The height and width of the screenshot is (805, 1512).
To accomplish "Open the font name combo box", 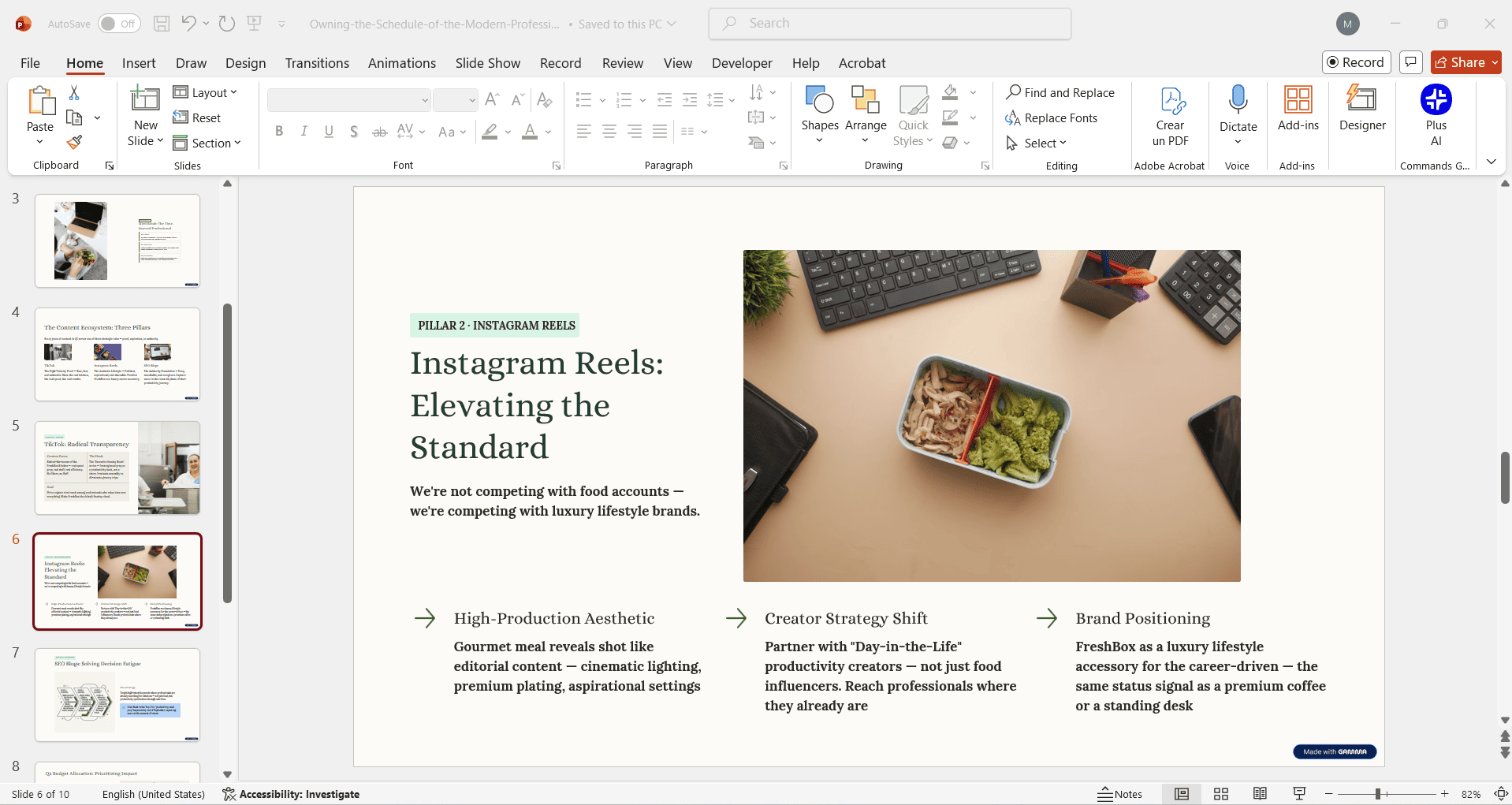I will [349, 100].
